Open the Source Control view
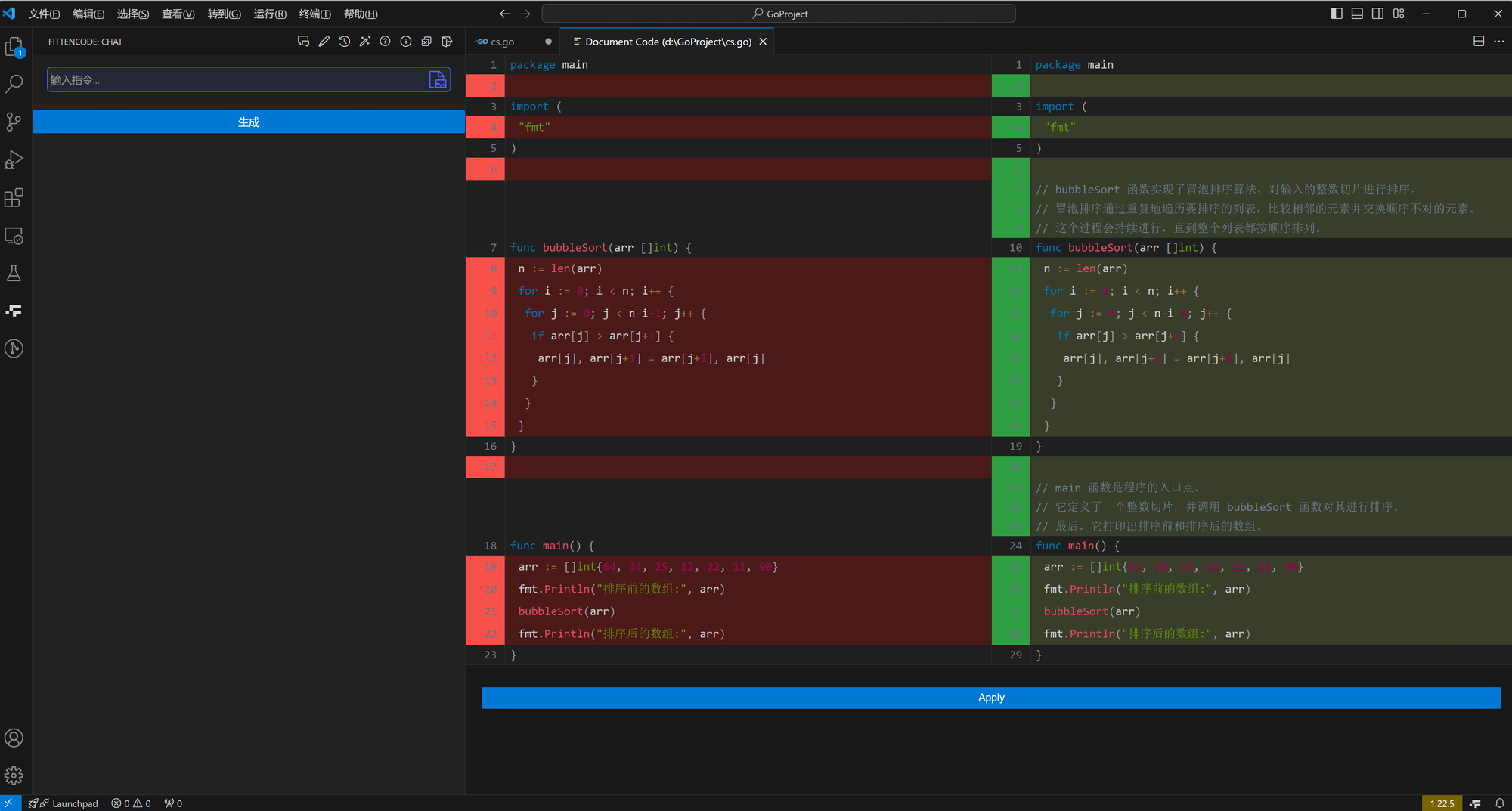This screenshot has width=1512, height=811. pos(14,122)
